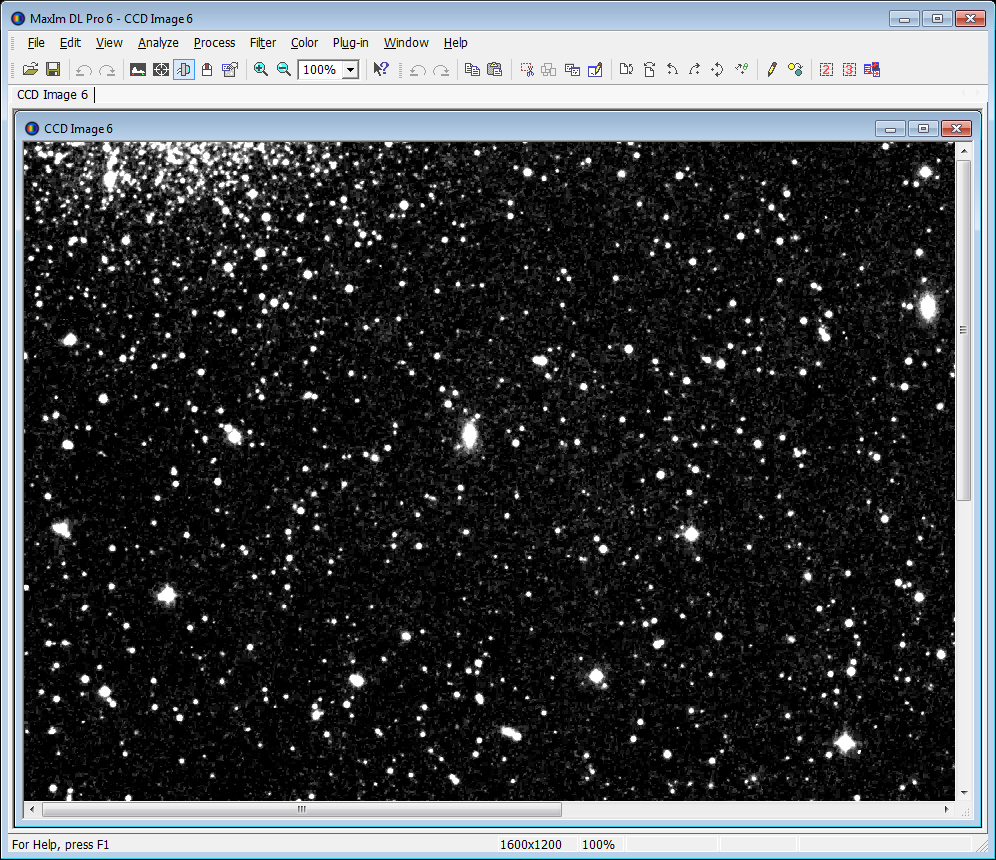Viewport: 996px width, 860px height.
Task: Maximize the CCD Image 6 child window
Action: pos(923,129)
